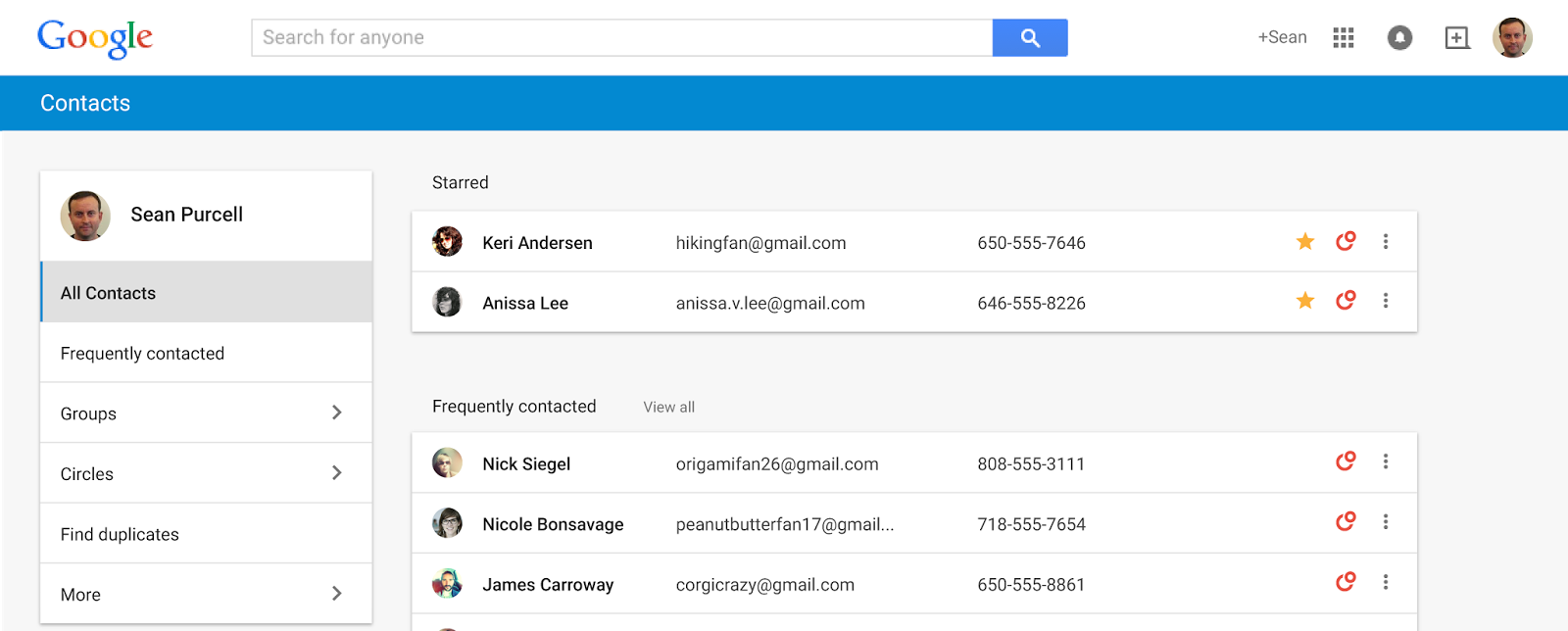This screenshot has height=631, width=1568.
Task: Open the notifications bell
Action: pos(1399,38)
